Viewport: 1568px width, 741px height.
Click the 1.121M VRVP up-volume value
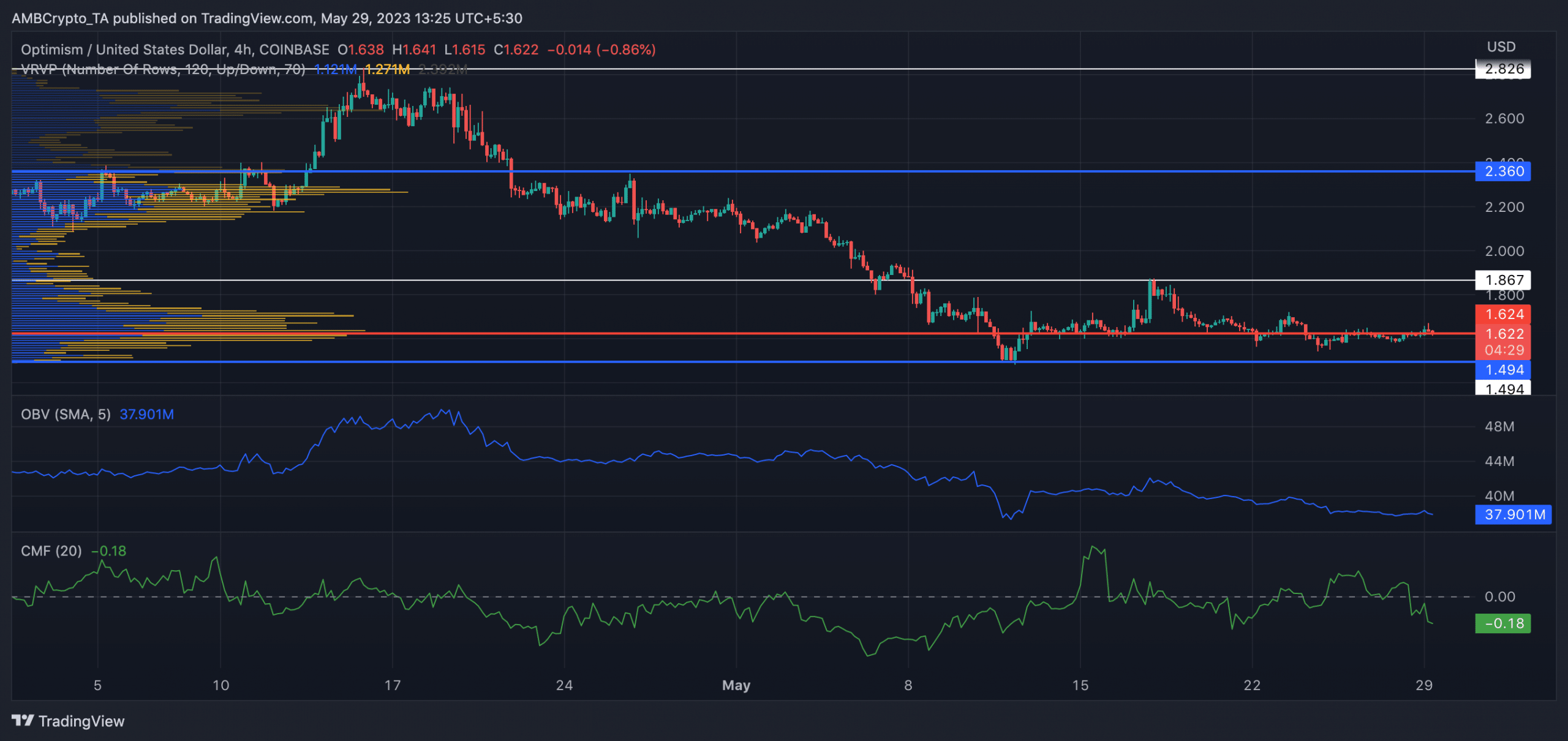[335, 69]
